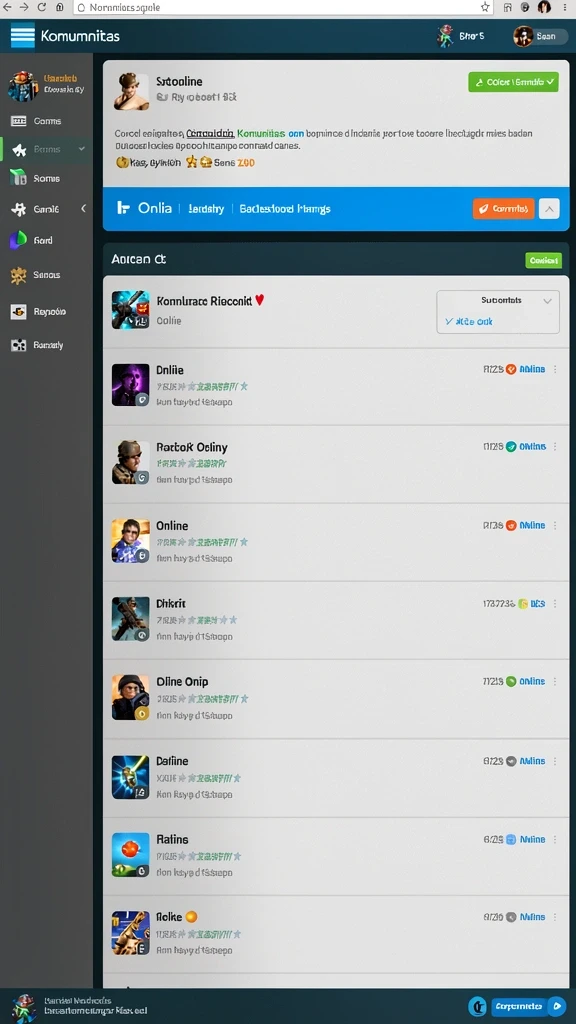
Task: Open three-dot options for Rarbok Ooliny row
Action: (x=555, y=447)
